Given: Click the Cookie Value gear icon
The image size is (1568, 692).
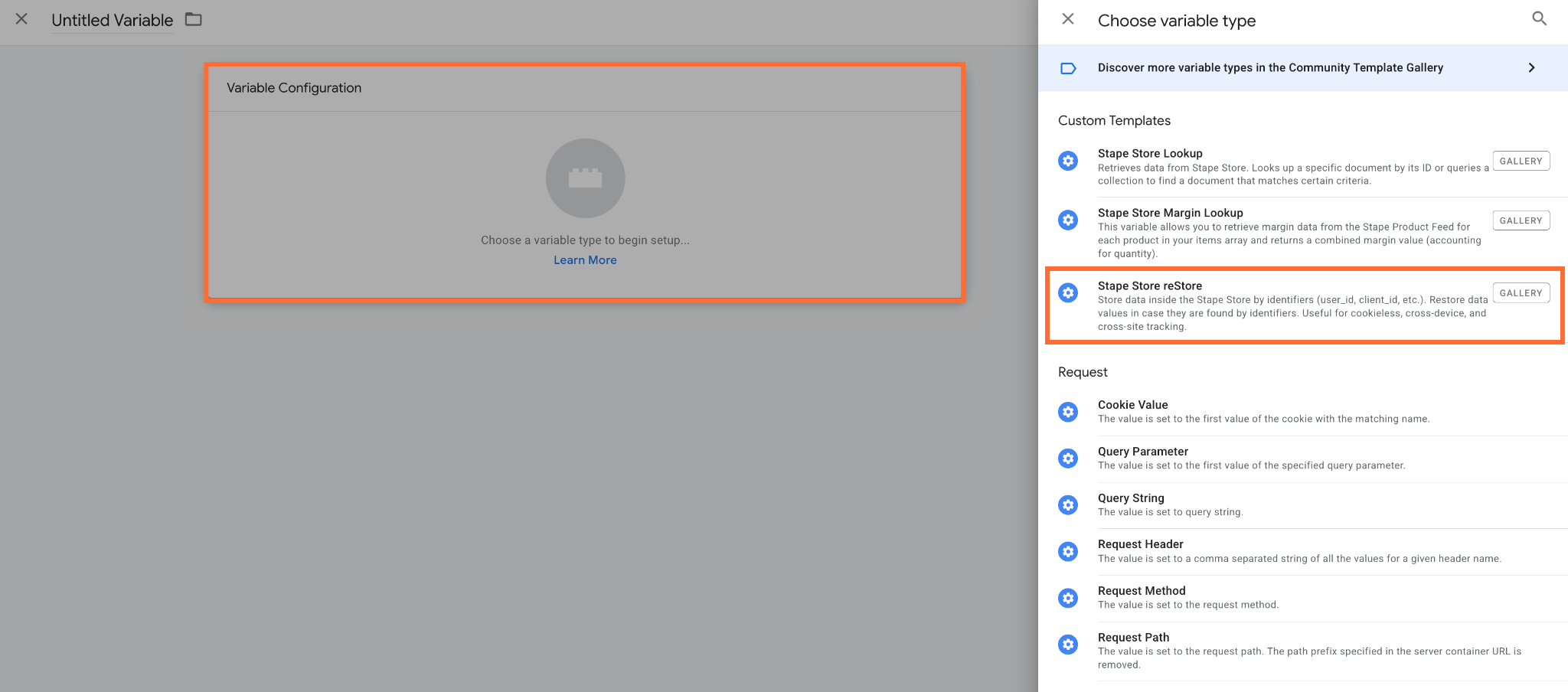Looking at the screenshot, I should click(1068, 412).
